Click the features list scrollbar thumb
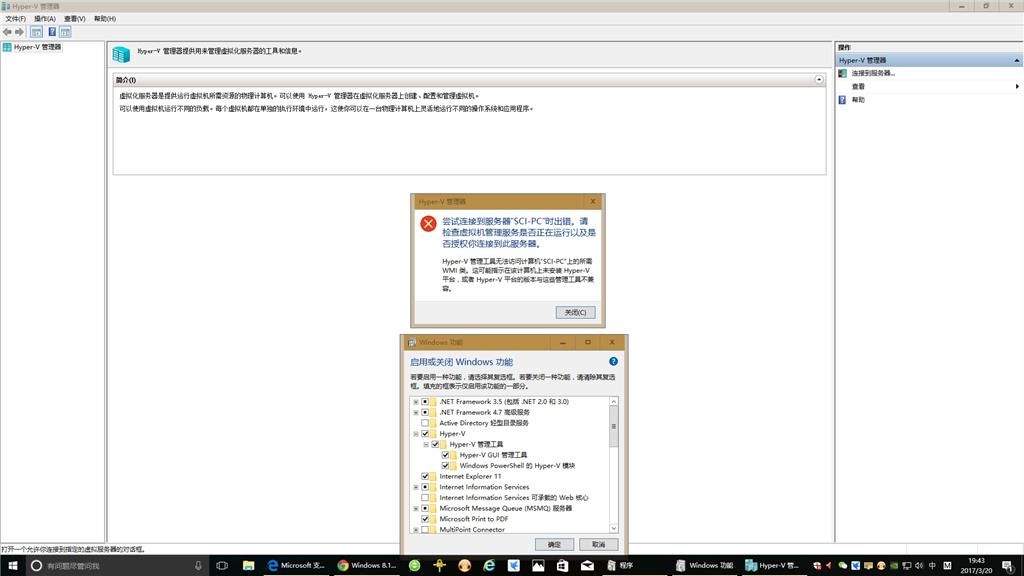This screenshot has width=1024, height=576. pos(613,426)
